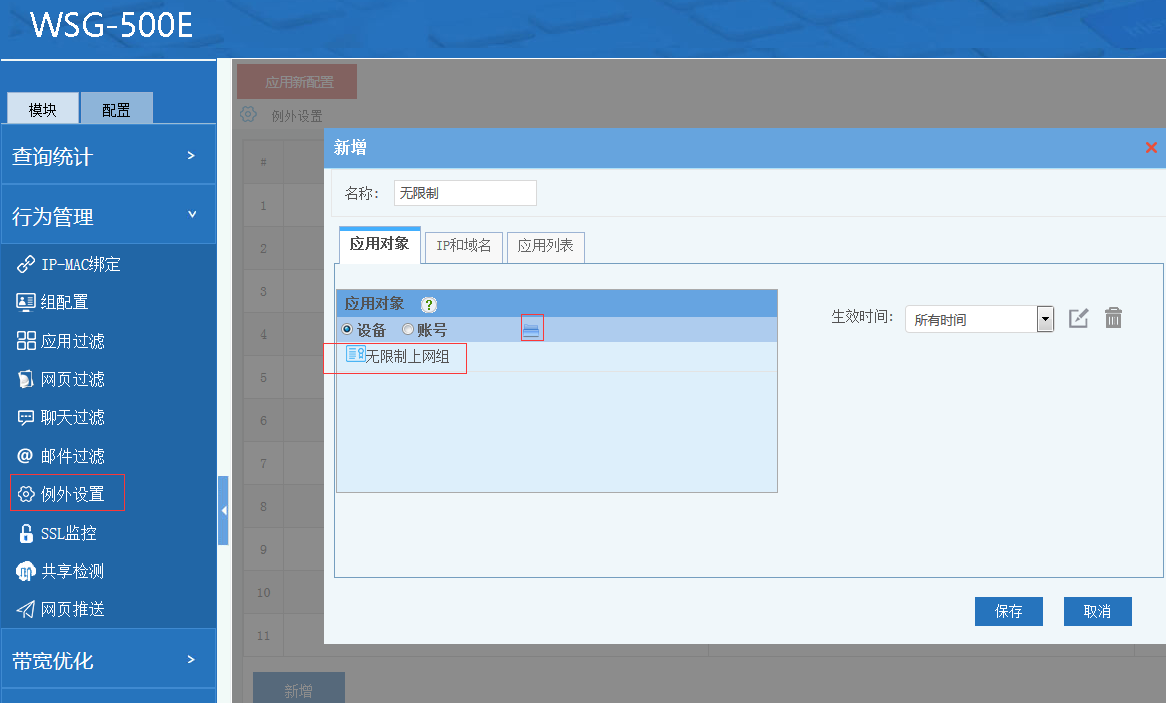The image size is (1166, 703).
Task: Open 应用过滤 application filter
Action: 72,341
